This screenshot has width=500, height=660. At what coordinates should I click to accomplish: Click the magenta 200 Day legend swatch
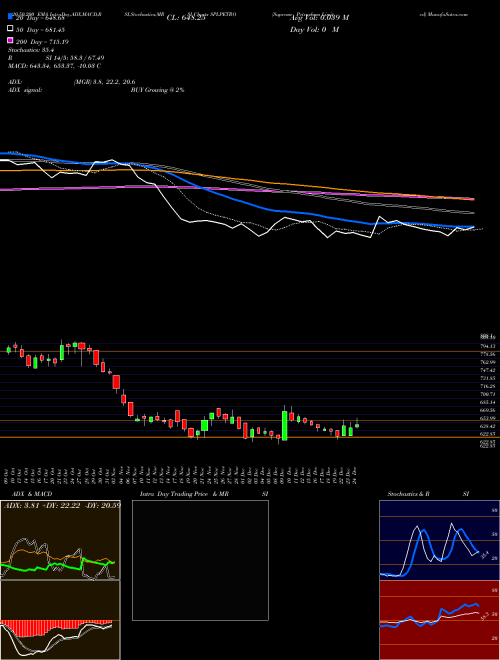point(10,41)
